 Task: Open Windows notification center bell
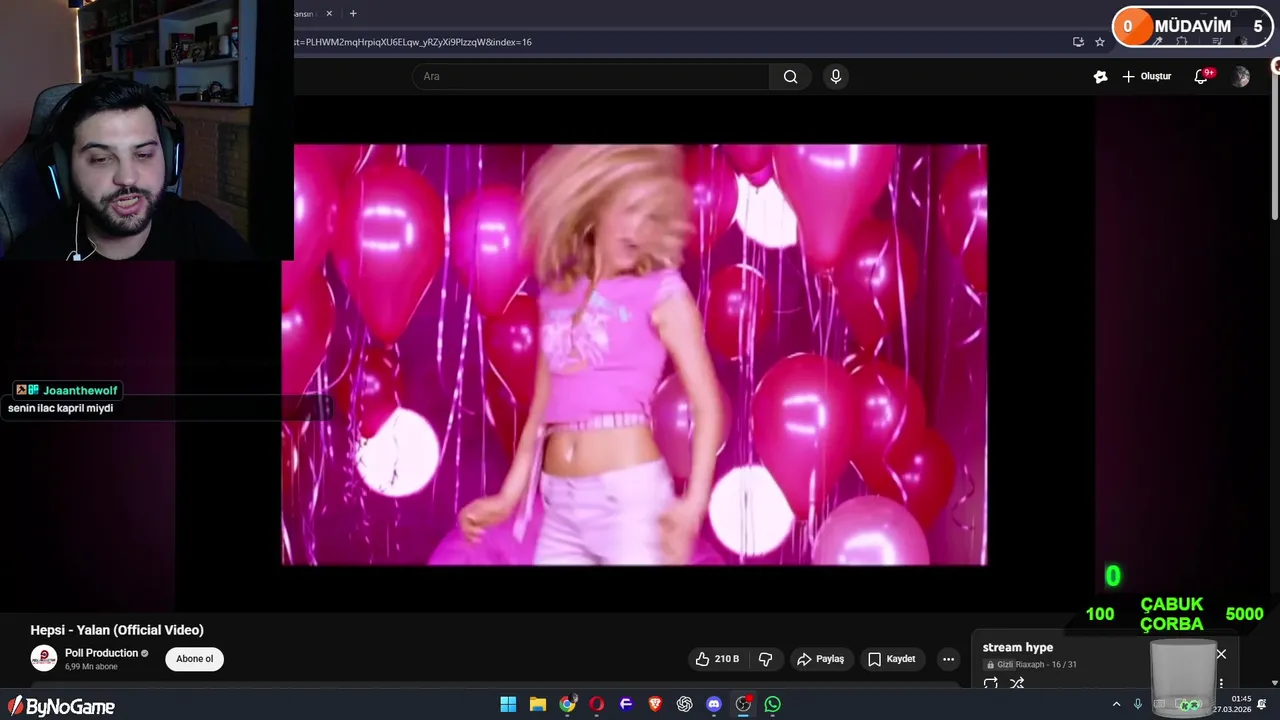coord(1262,704)
